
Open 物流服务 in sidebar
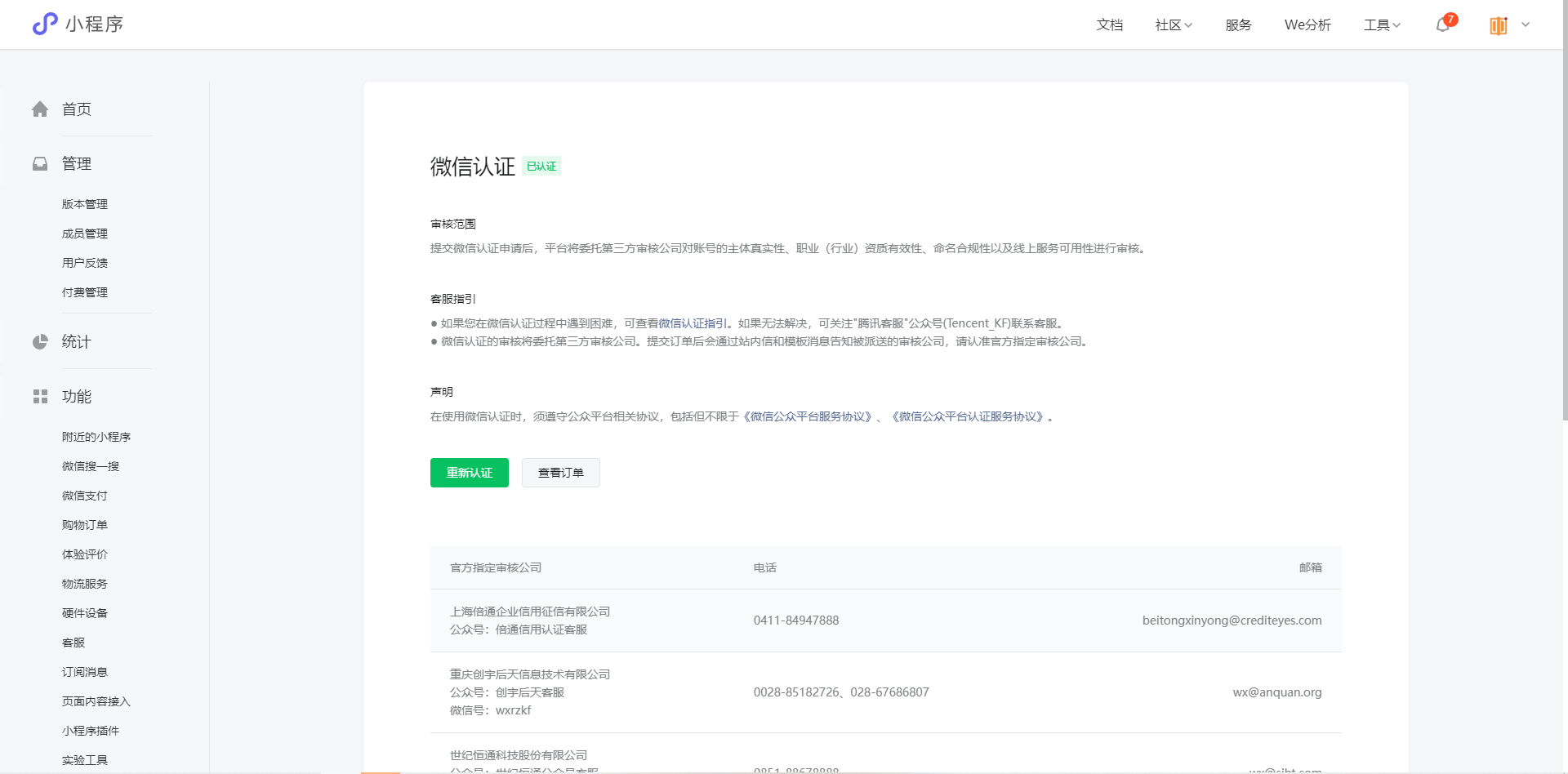[85, 584]
